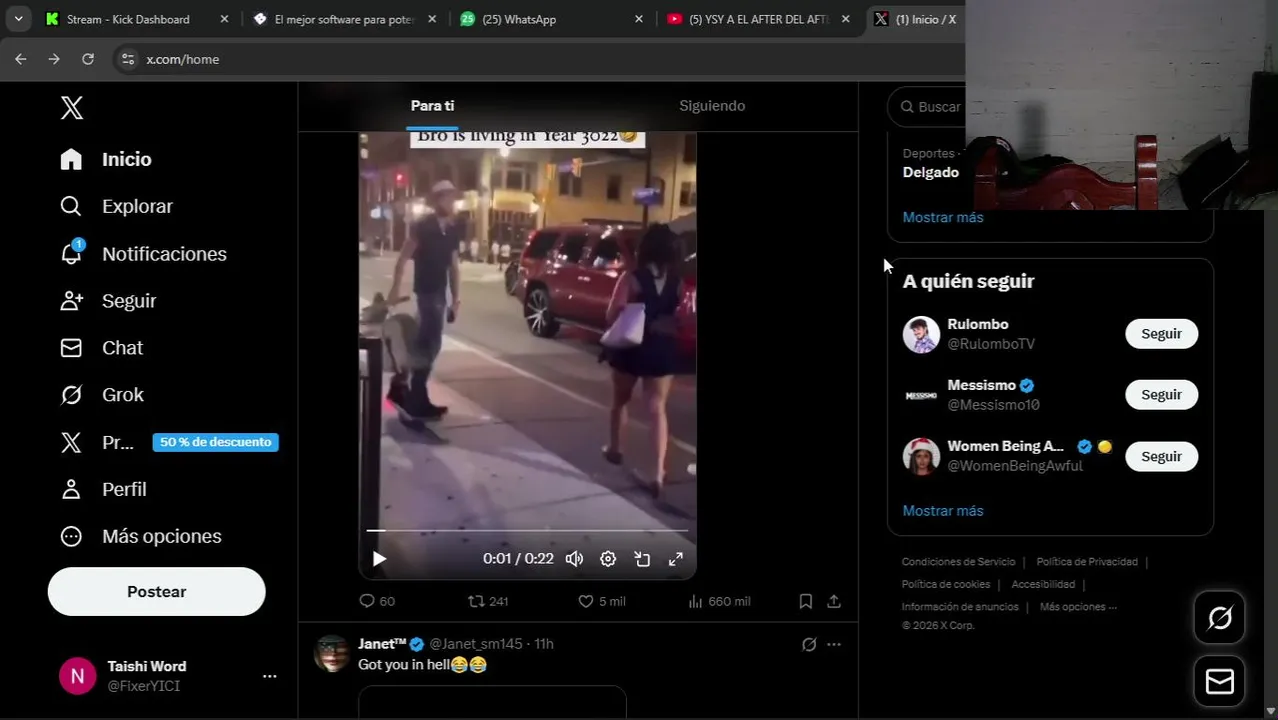This screenshot has height=720, width=1278.
Task: Click the Postear button
Action: point(156,591)
